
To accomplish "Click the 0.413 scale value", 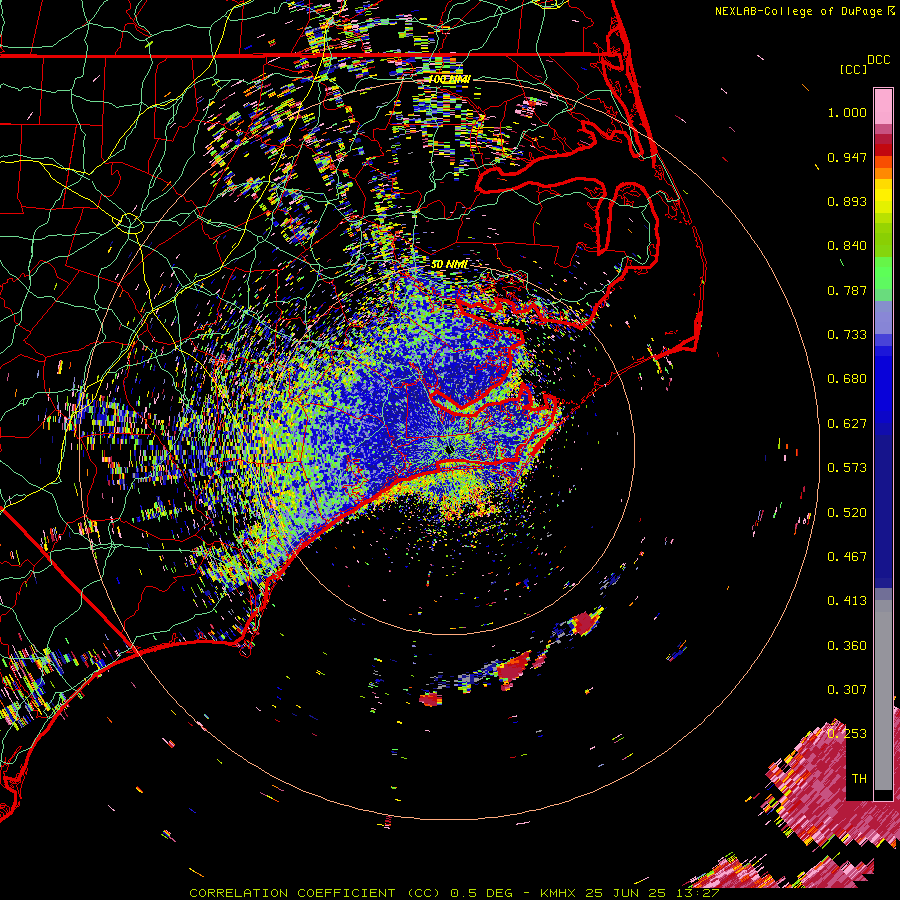I will [x=847, y=601].
